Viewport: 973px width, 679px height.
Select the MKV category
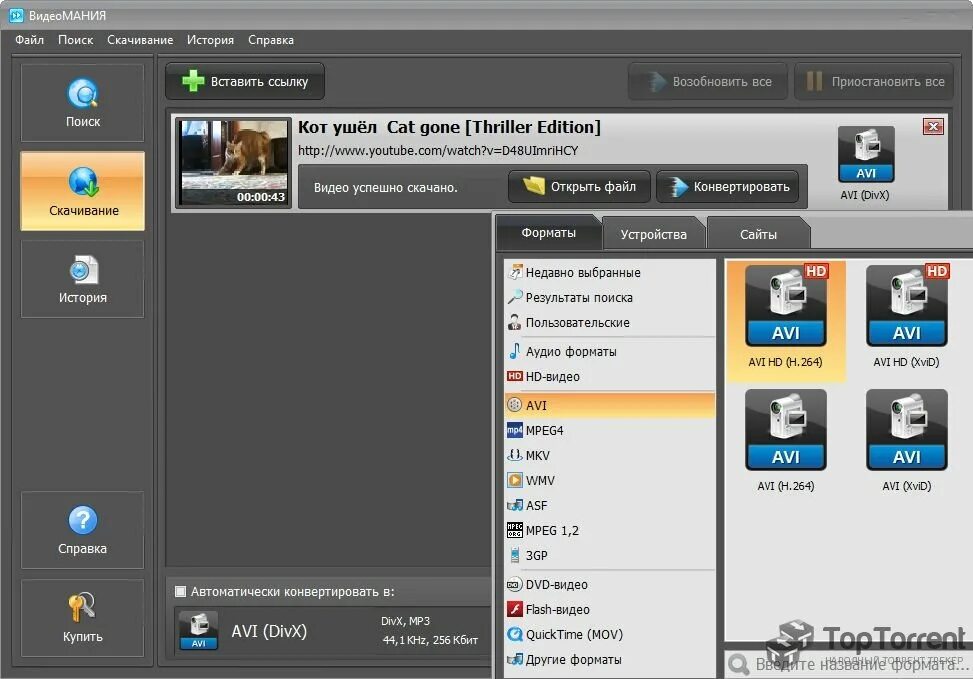click(x=610, y=455)
